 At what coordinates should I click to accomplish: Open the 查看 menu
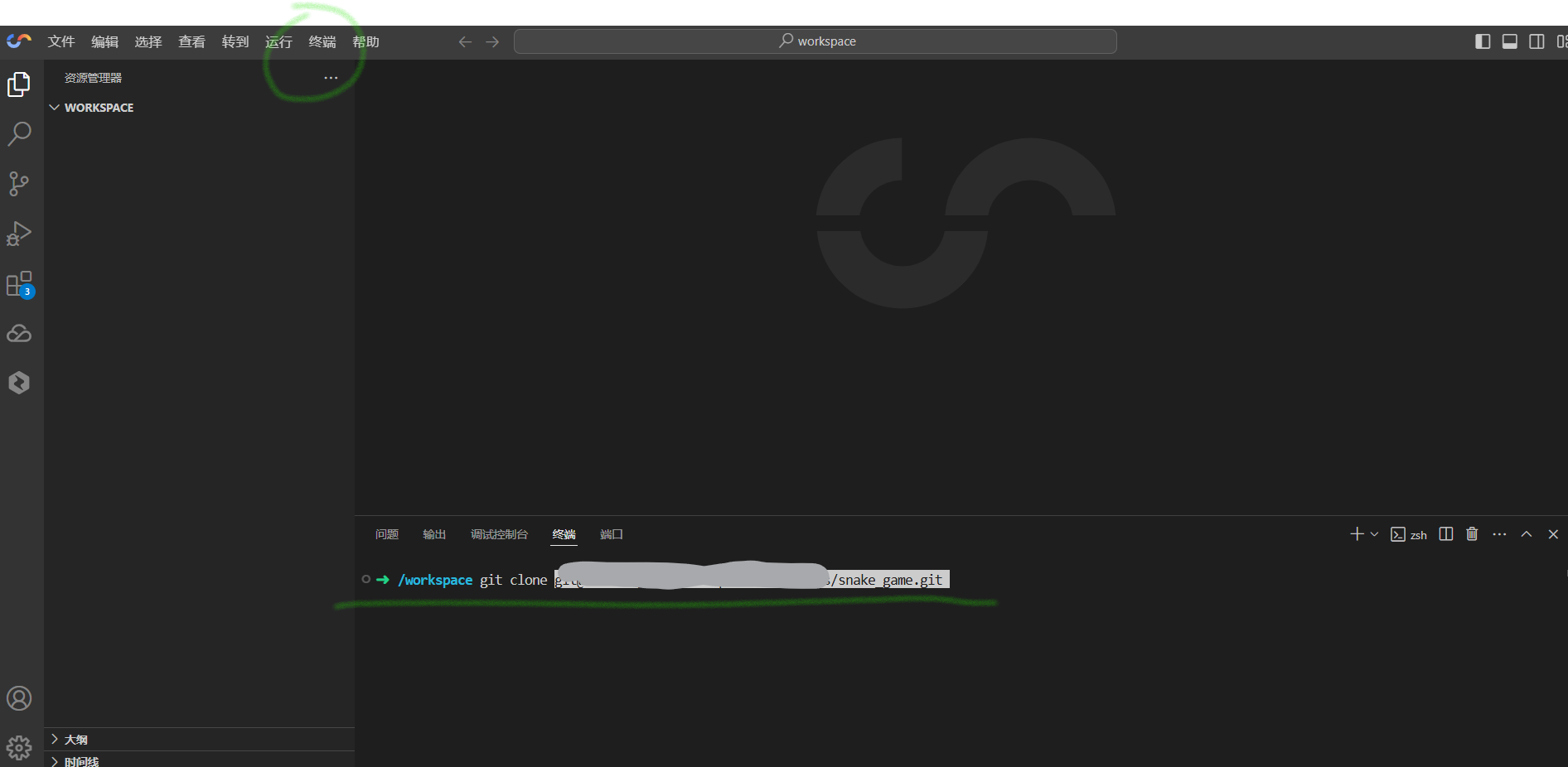pyautogui.click(x=191, y=41)
